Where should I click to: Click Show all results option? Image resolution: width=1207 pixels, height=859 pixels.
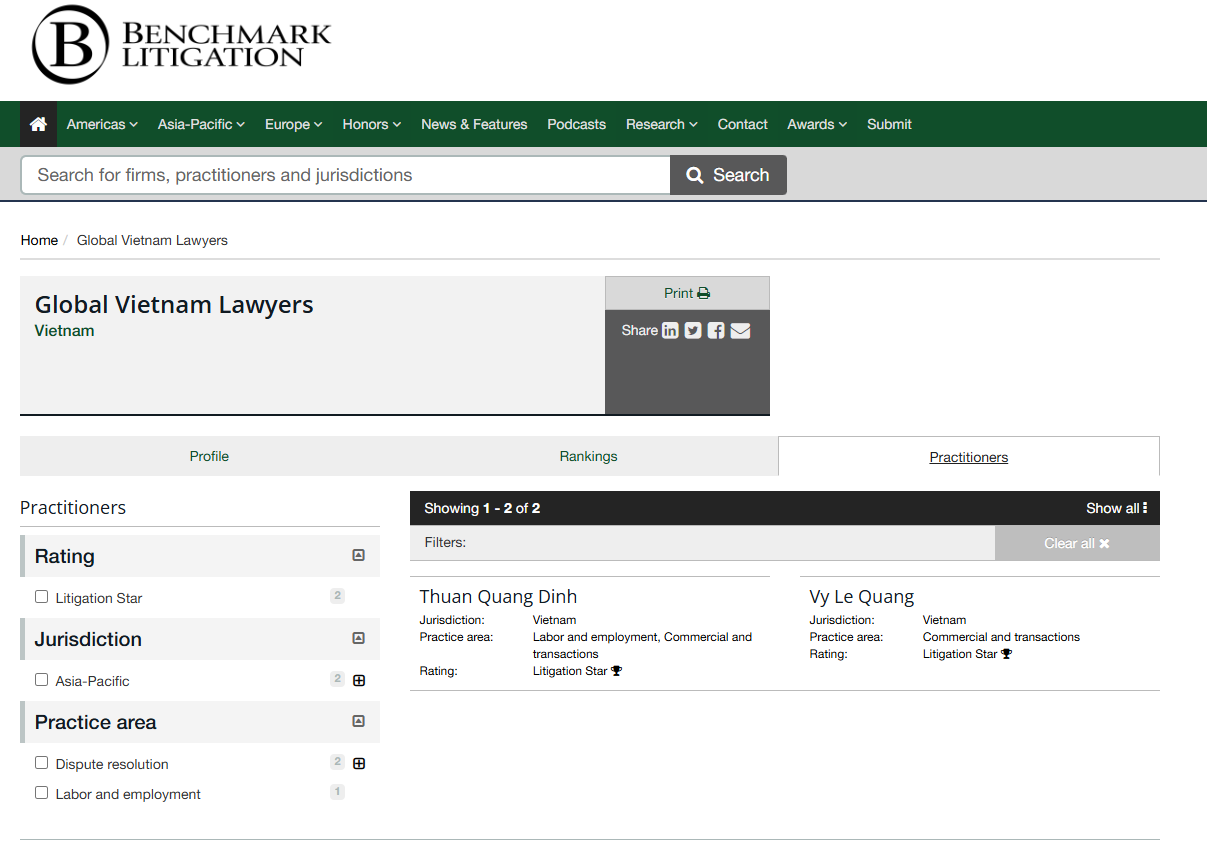coord(1117,508)
